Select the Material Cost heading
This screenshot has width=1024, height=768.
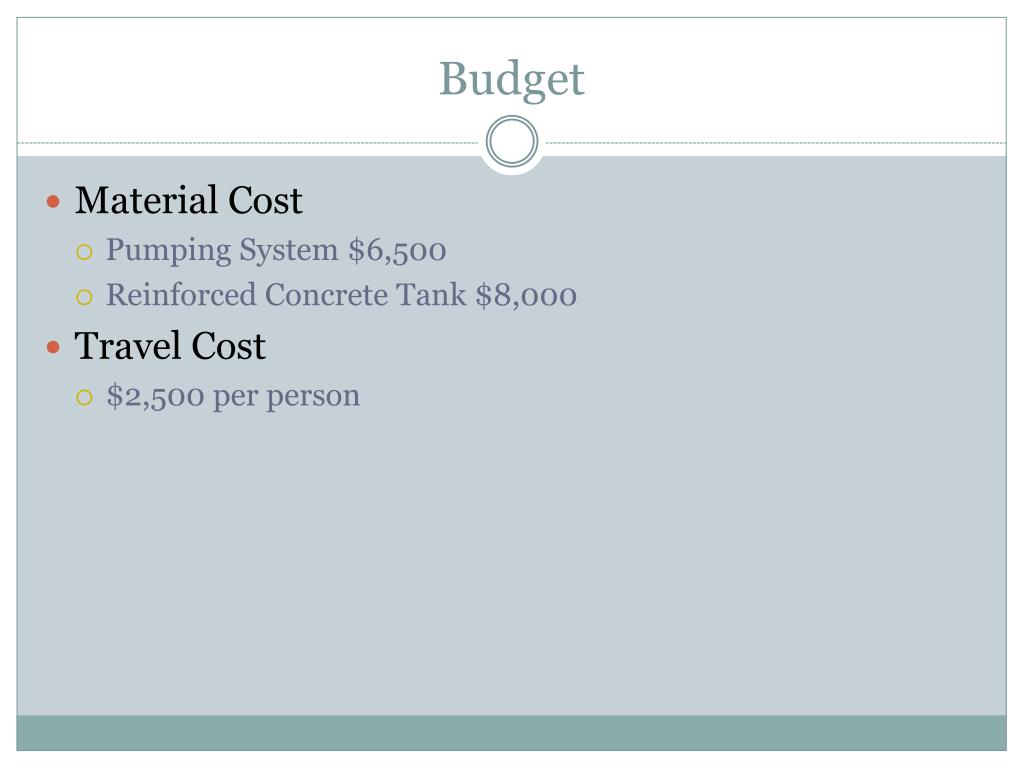pos(188,201)
